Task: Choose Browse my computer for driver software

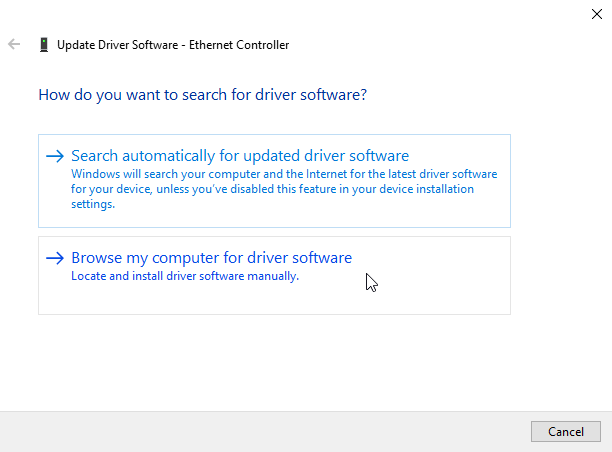Action: (x=274, y=275)
